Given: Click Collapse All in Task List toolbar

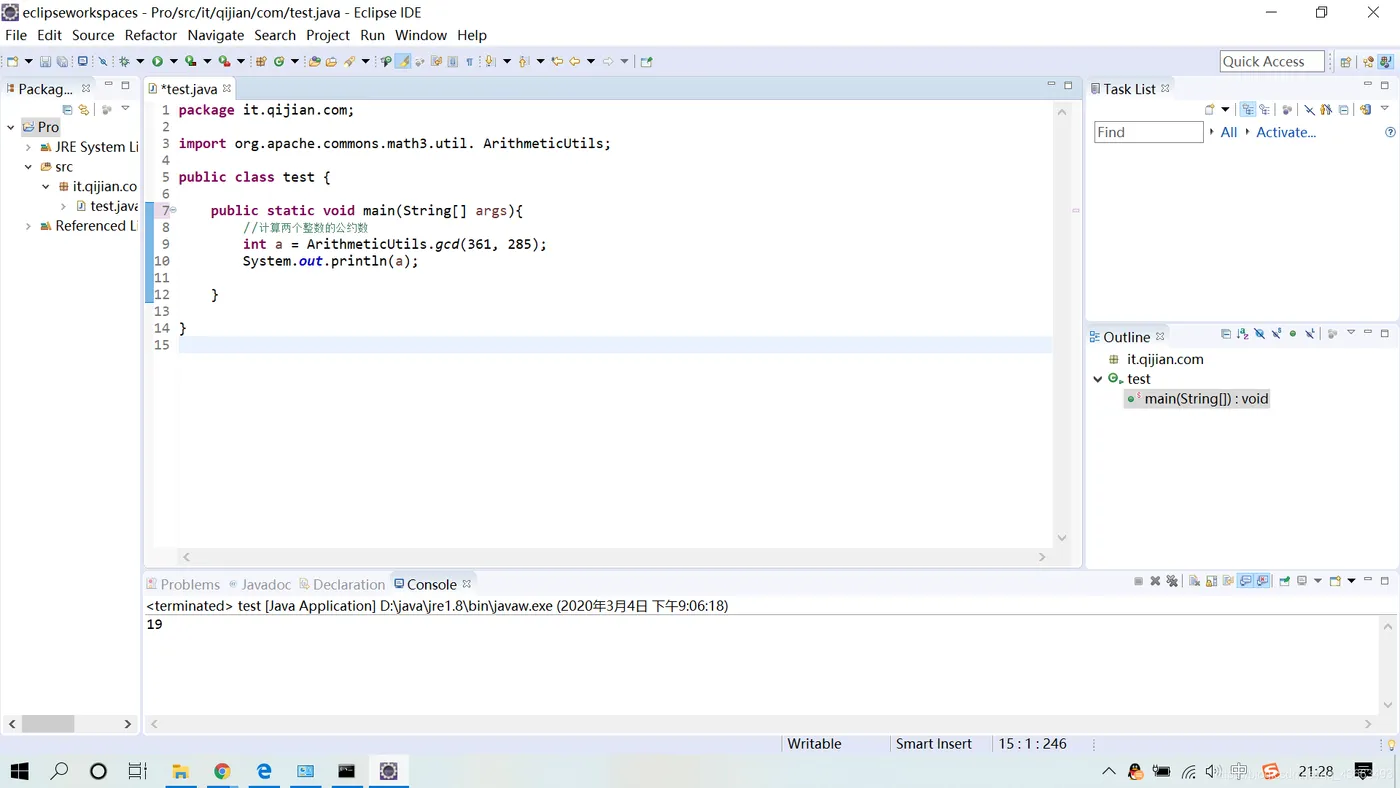Looking at the screenshot, I should [x=1343, y=109].
